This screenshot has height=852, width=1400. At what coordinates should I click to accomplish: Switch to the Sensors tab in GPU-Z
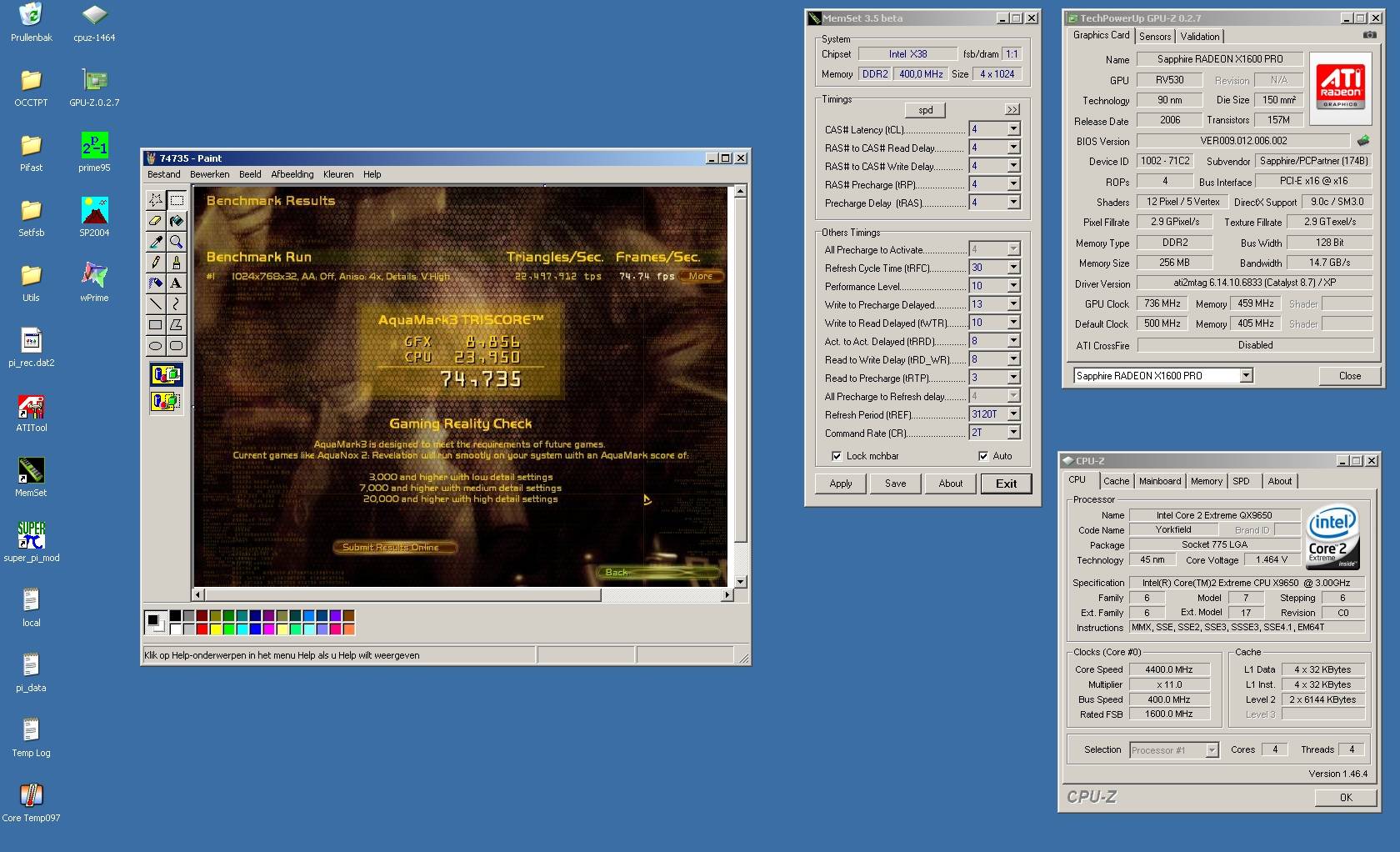point(1155,37)
